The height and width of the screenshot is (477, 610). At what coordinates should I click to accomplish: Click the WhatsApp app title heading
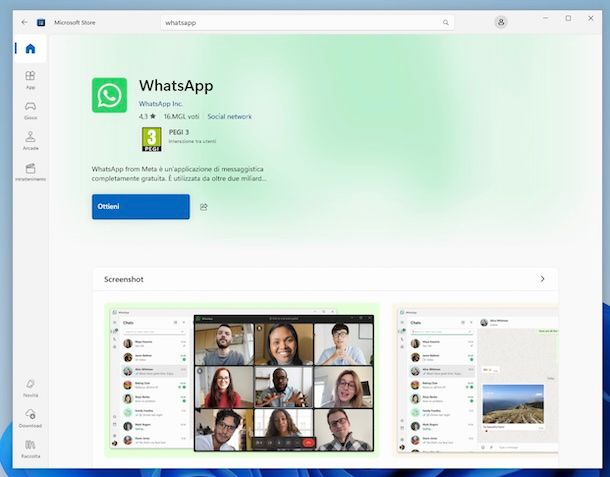pos(176,86)
